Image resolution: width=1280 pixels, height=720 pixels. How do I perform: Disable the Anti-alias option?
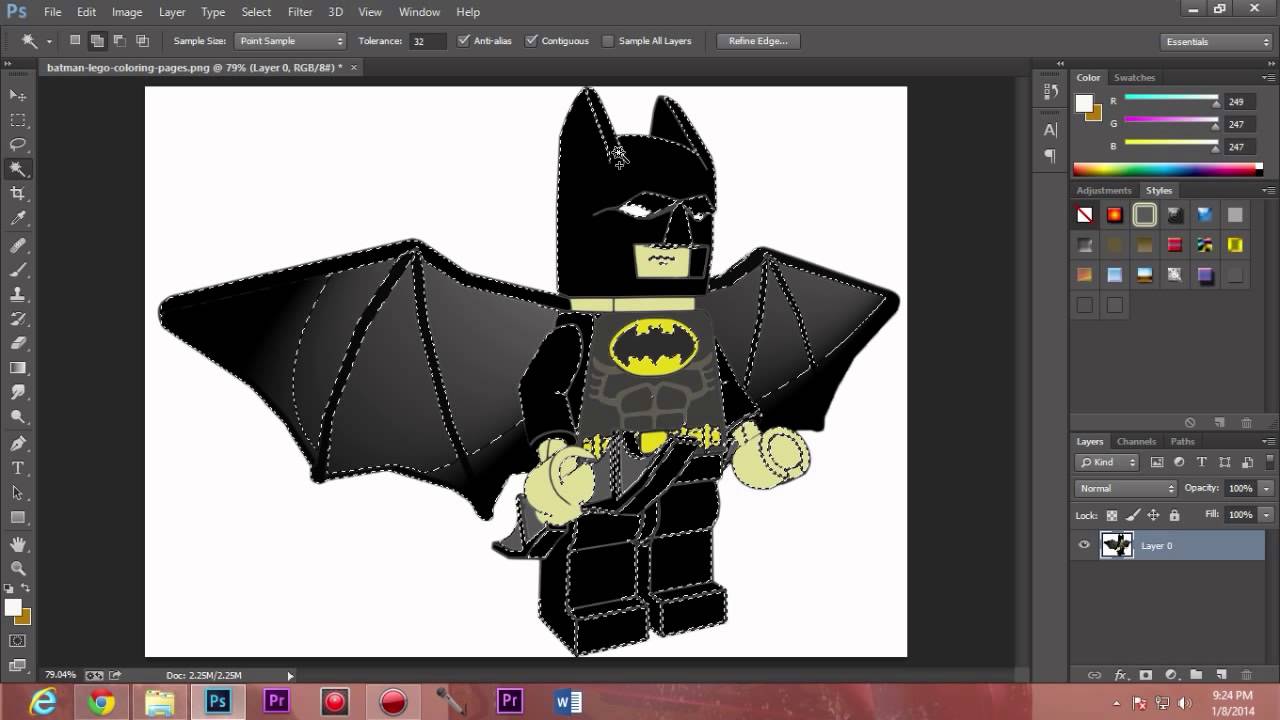(x=463, y=41)
